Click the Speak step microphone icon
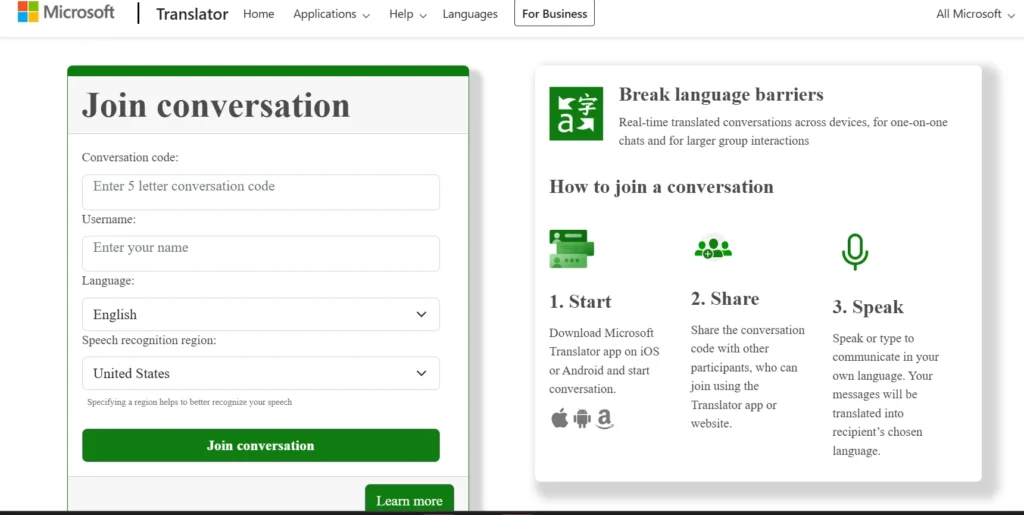The image size is (1024, 515). (x=855, y=252)
